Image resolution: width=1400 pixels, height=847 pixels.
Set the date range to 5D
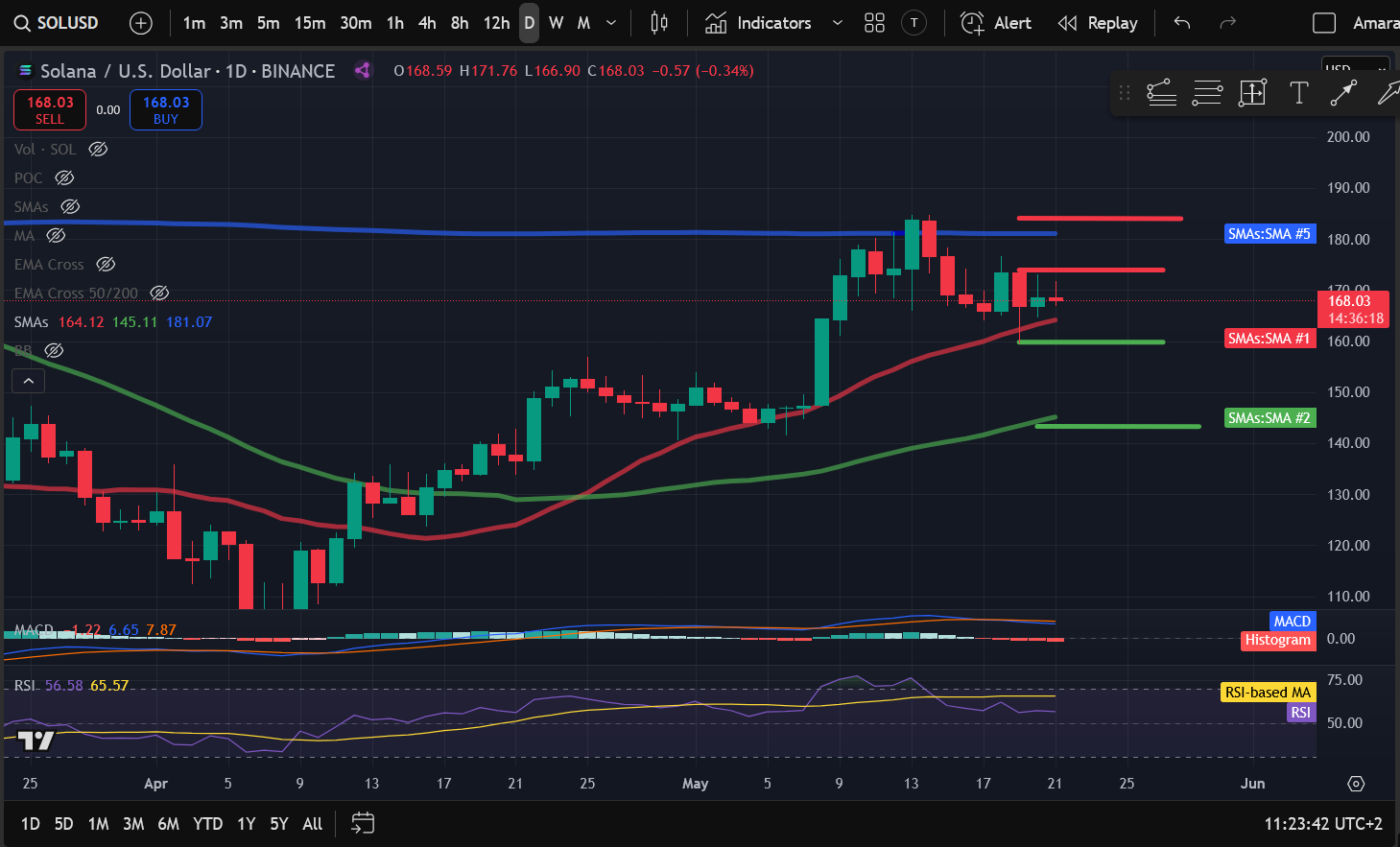63,824
